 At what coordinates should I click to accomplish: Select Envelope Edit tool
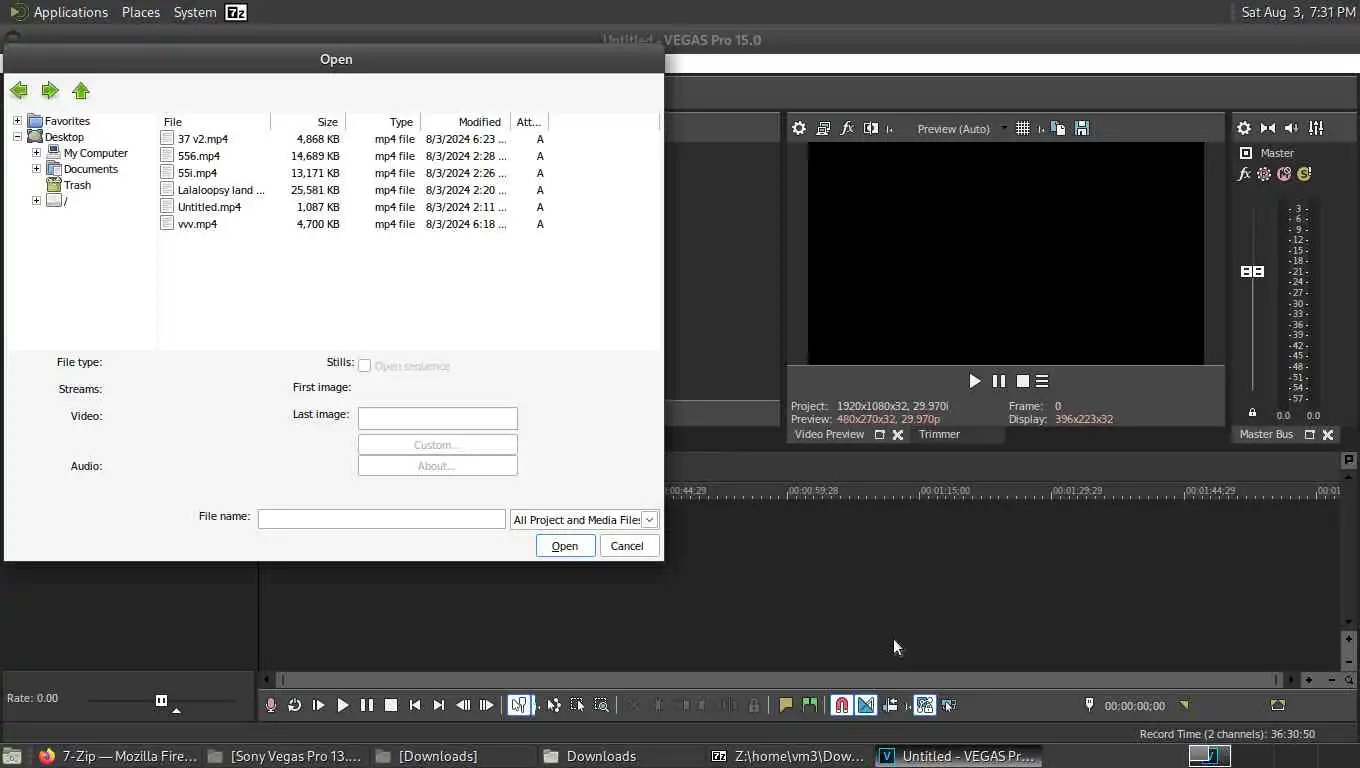point(554,705)
